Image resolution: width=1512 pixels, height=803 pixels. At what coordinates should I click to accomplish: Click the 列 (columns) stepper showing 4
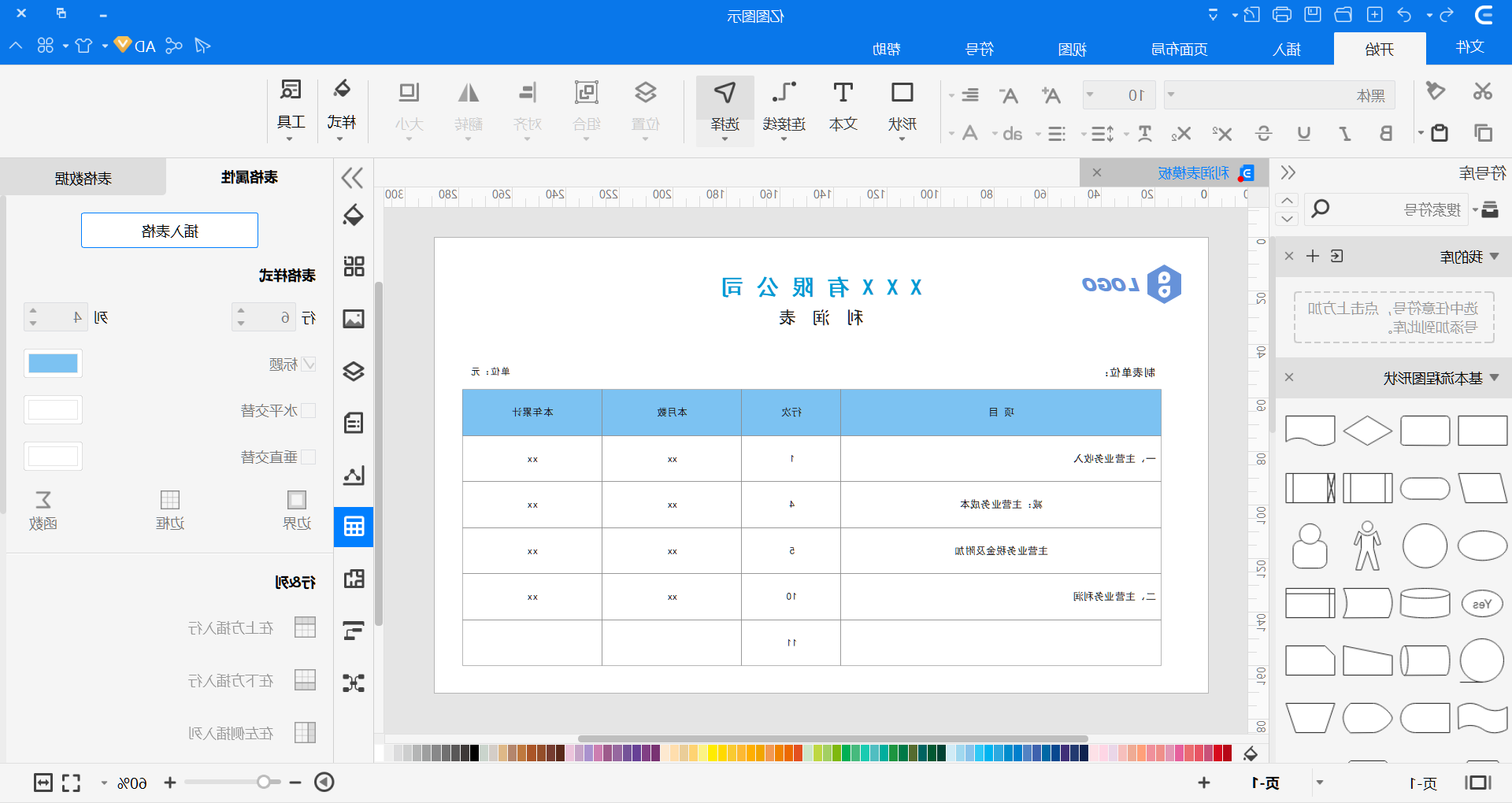pos(55,317)
